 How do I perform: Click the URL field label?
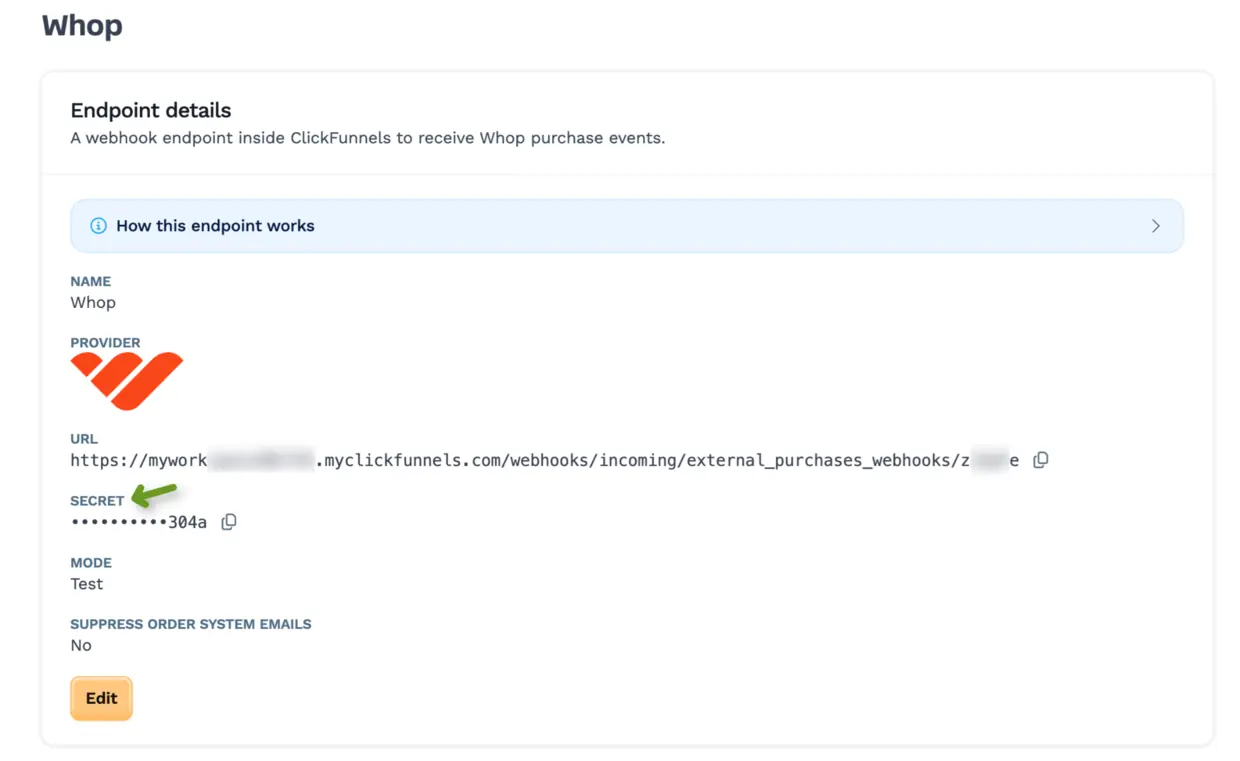pyautogui.click(x=84, y=439)
